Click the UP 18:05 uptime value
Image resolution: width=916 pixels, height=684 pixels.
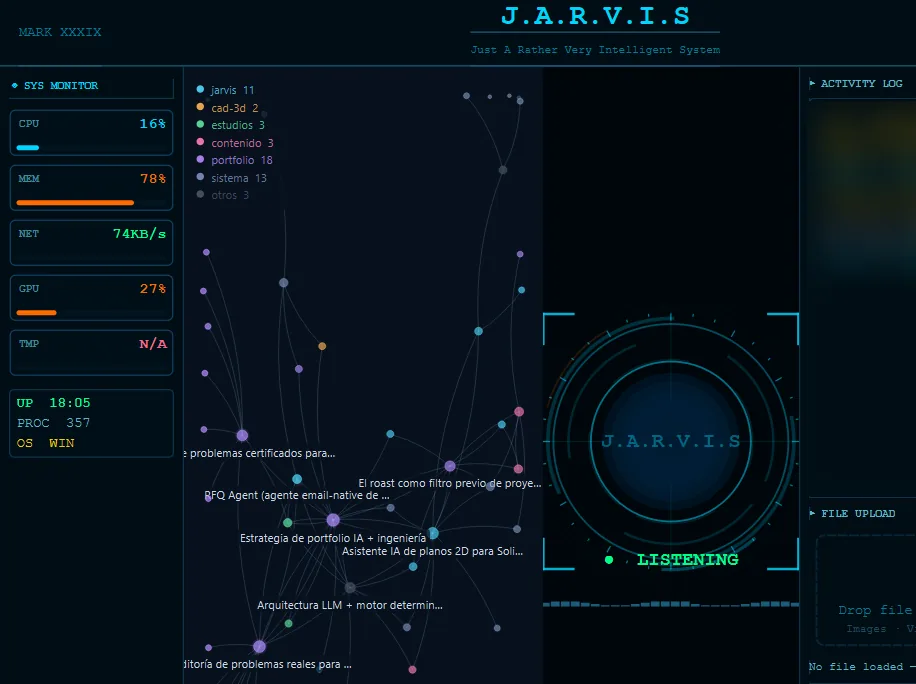pos(54,403)
